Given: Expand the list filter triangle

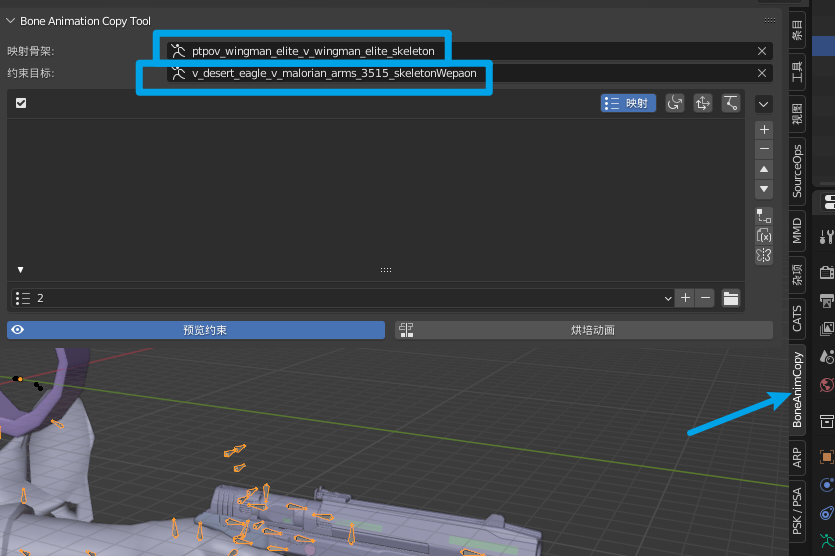Looking at the screenshot, I should pos(20,270).
